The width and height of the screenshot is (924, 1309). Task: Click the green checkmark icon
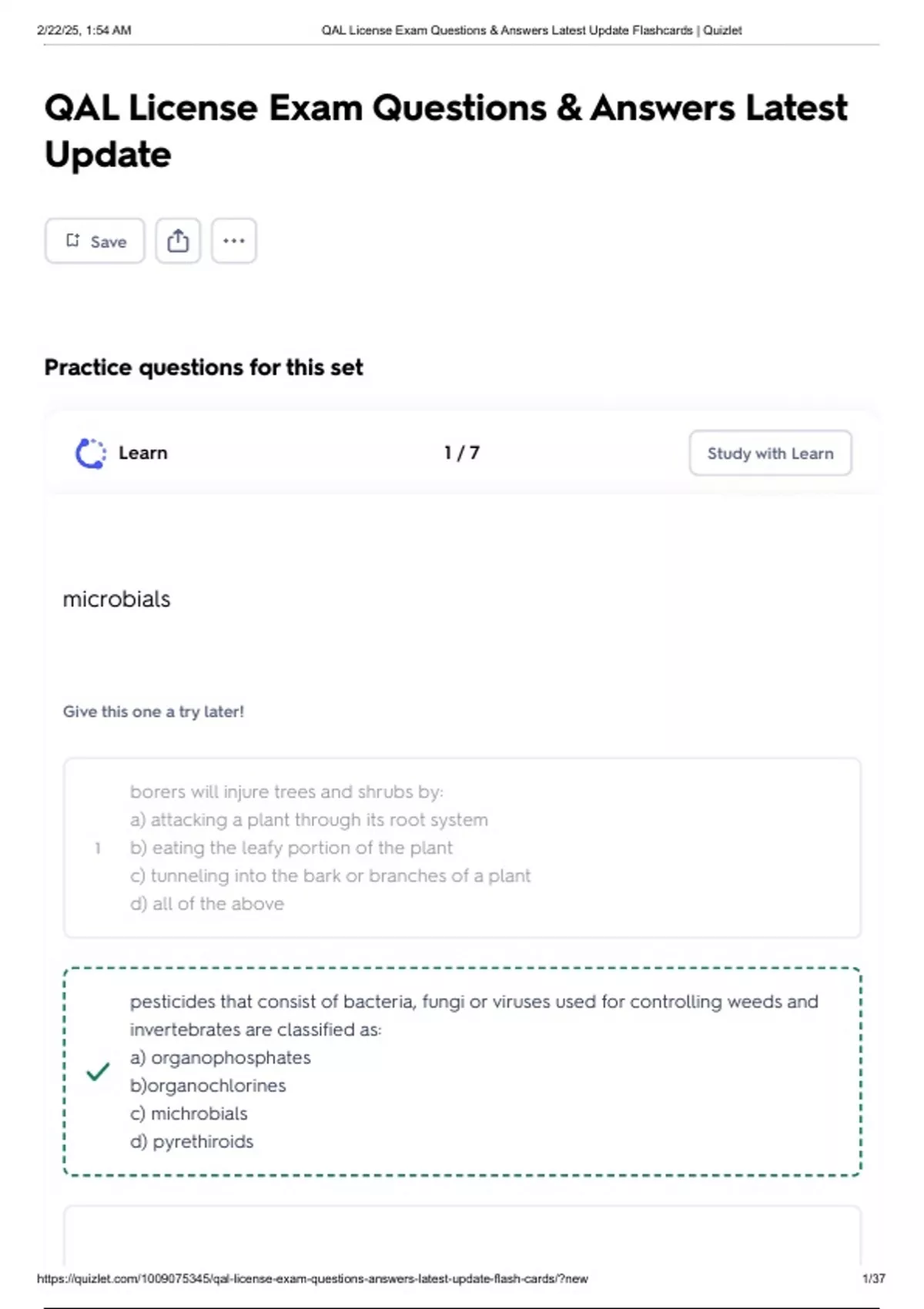point(98,1071)
